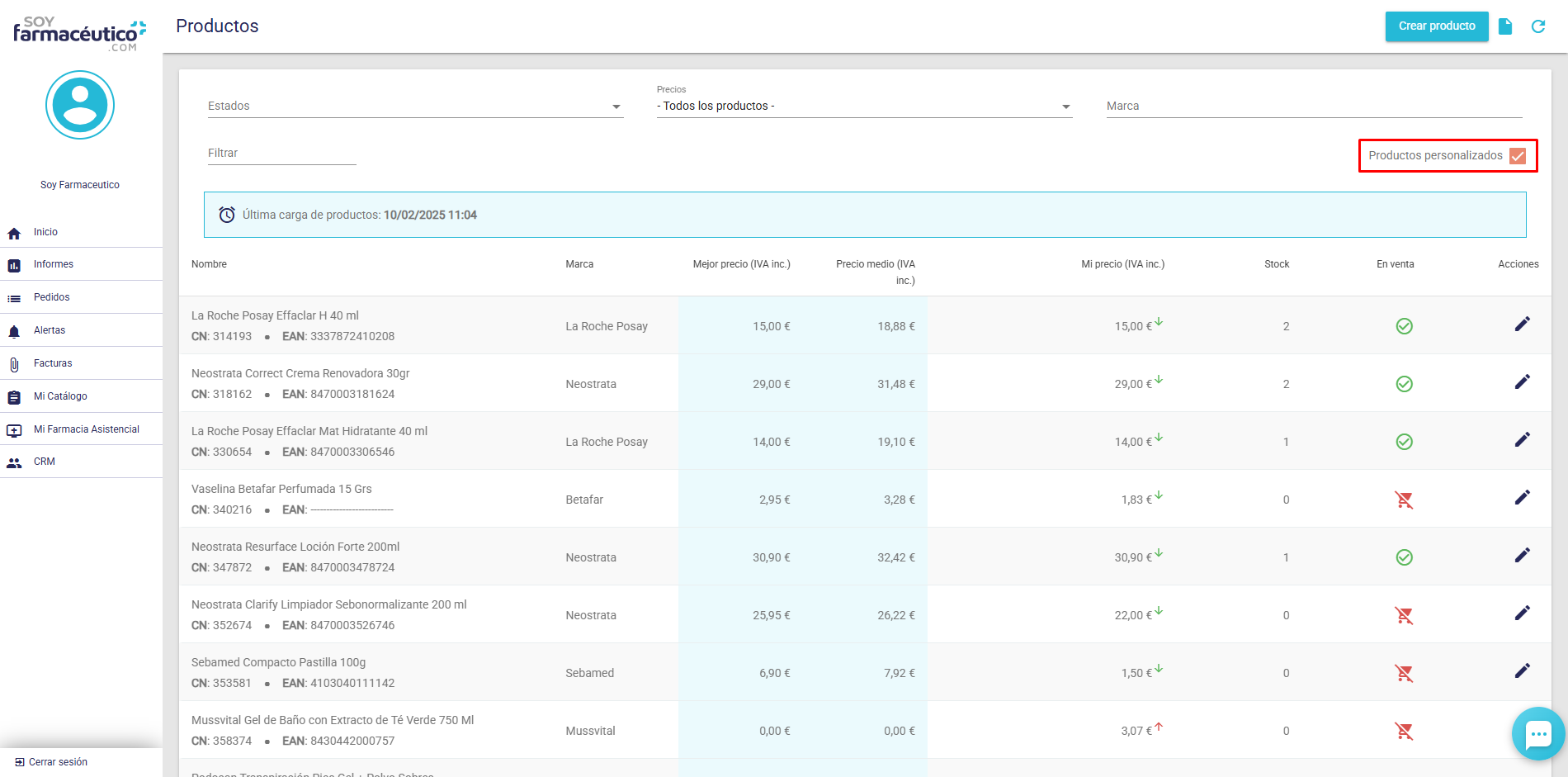The height and width of the screenshot is (777, 1568).
Task: Click the Soy Farmaceutico logo
Action: [x=79, y=33]
